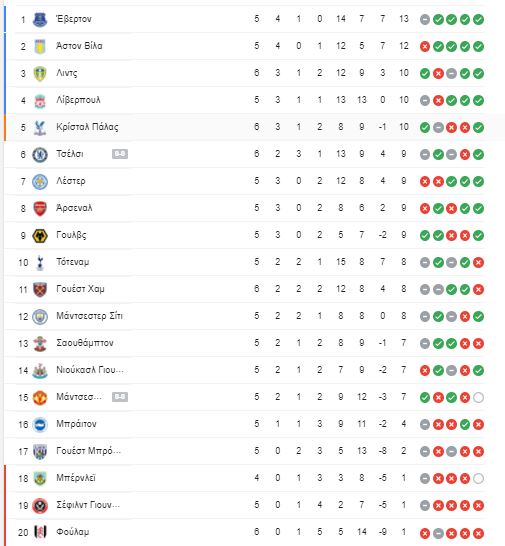Screen dimensions: 505x546
Task: Click the Wolves club crest
Action: point(40,236)
